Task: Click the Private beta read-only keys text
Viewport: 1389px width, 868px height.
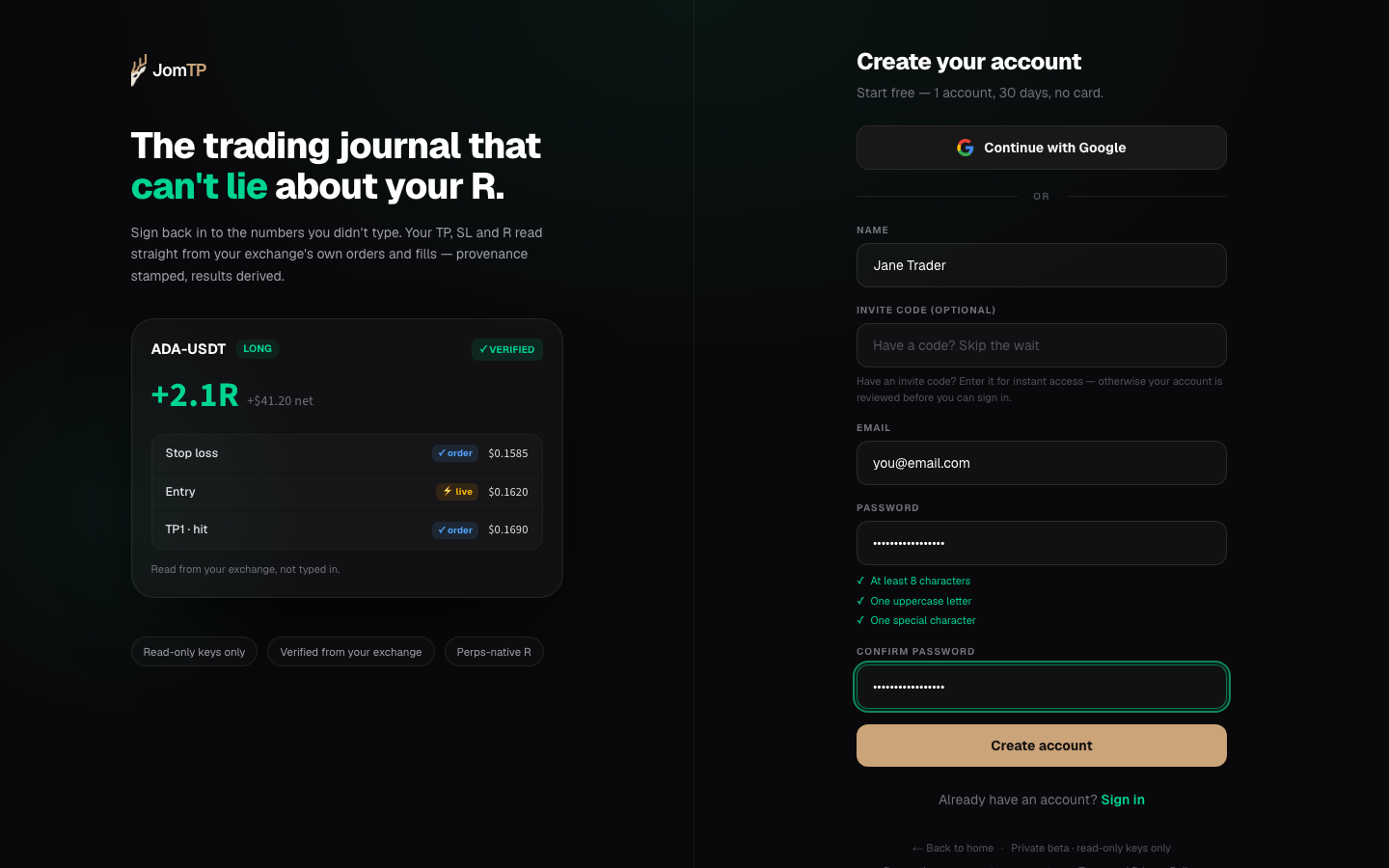Action: pos(1091,848)
